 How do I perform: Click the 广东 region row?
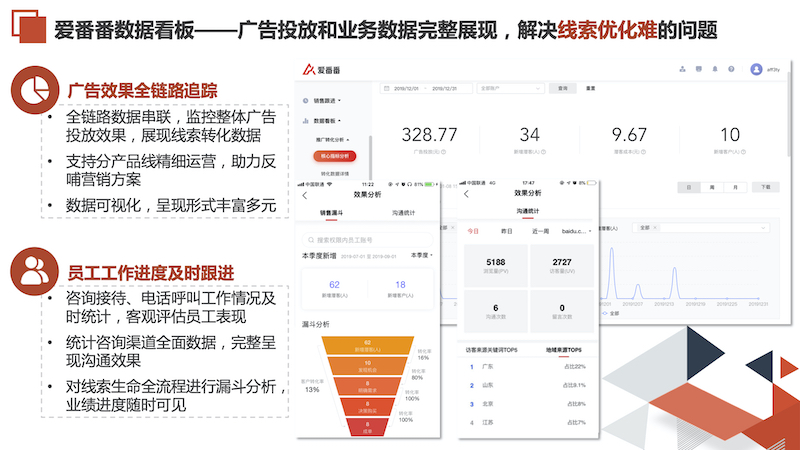pyautogui.click(x=528, y=366)
